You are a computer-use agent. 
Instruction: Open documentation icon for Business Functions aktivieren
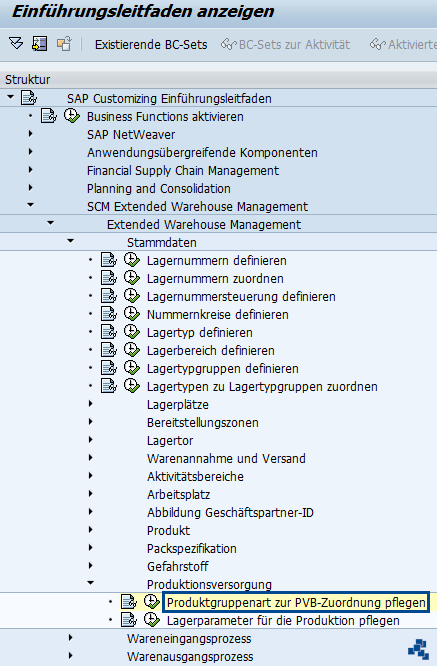[49, 116]
